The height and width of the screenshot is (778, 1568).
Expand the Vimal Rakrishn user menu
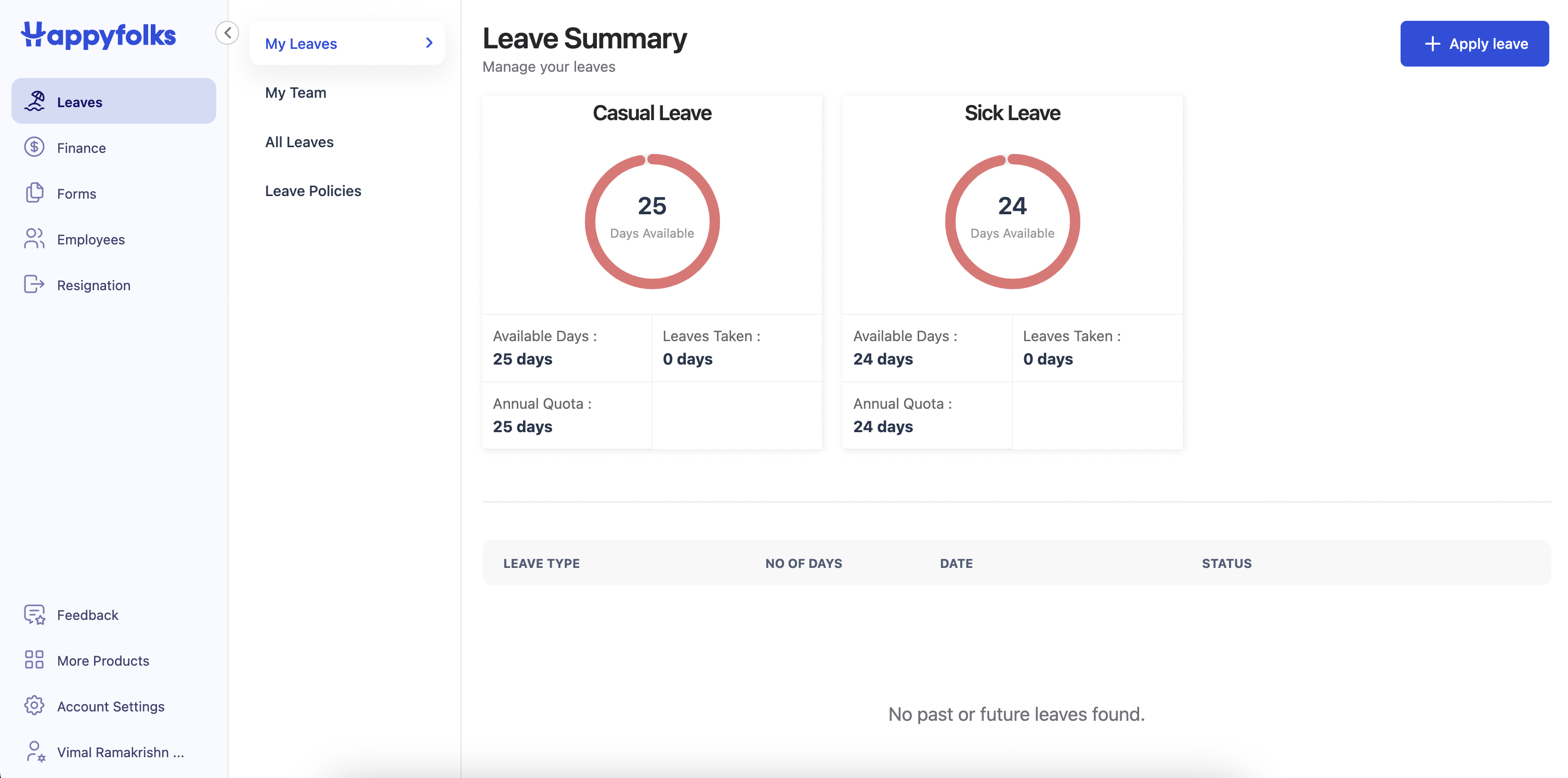pos(113,752)
